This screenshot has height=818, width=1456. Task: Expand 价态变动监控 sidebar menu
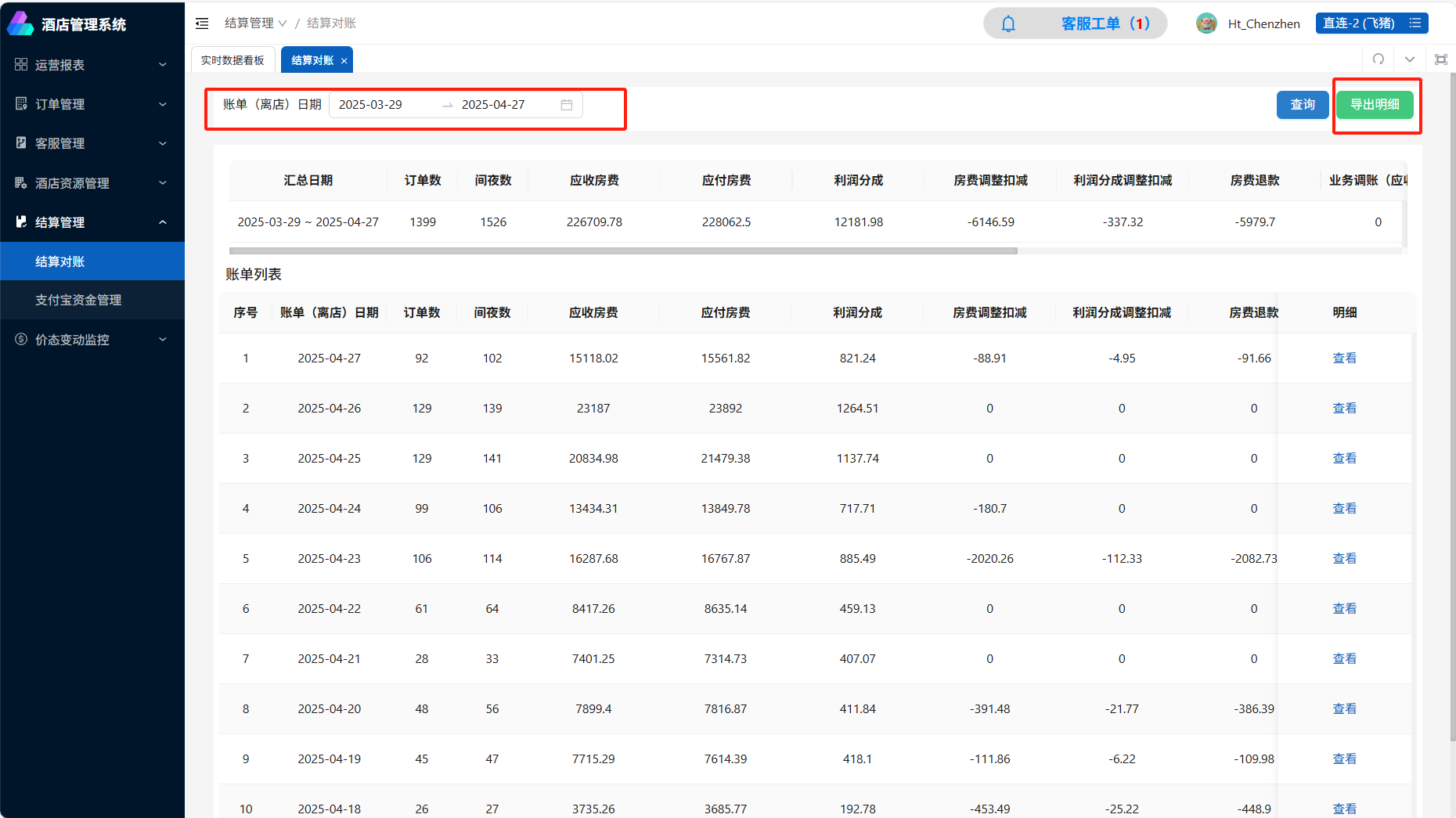coord(92,340)
